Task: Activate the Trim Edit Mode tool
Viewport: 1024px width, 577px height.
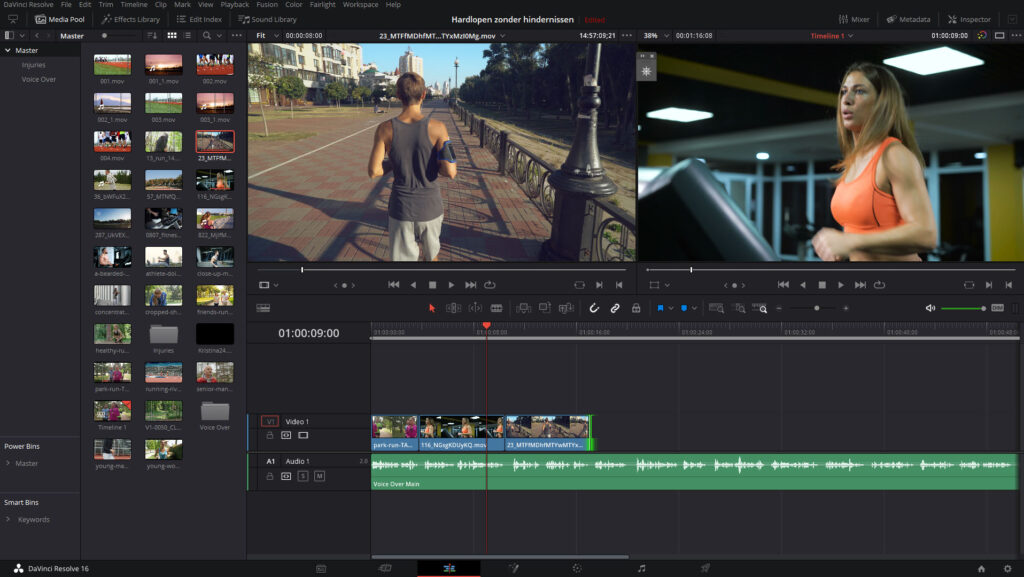Action: pyautogui.click(x=453, y=308)
